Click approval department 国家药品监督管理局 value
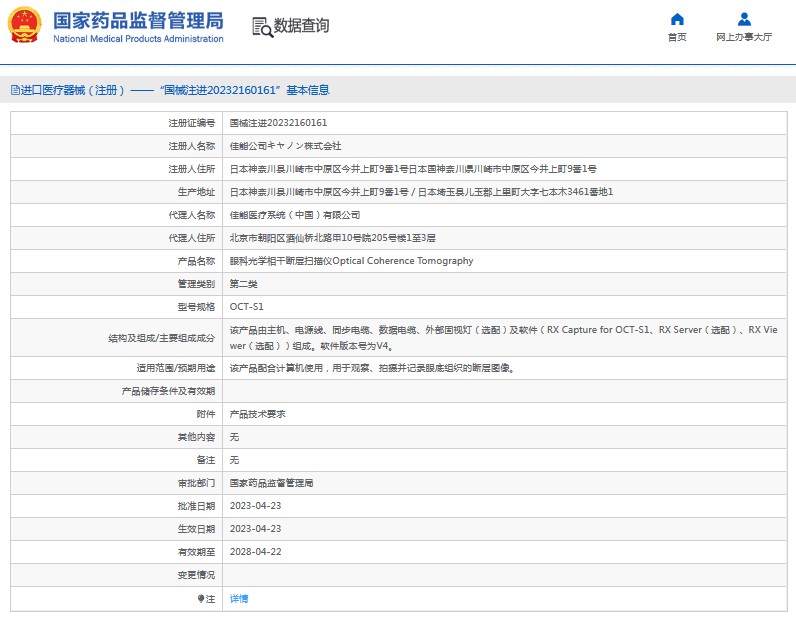 coord(271,483)
